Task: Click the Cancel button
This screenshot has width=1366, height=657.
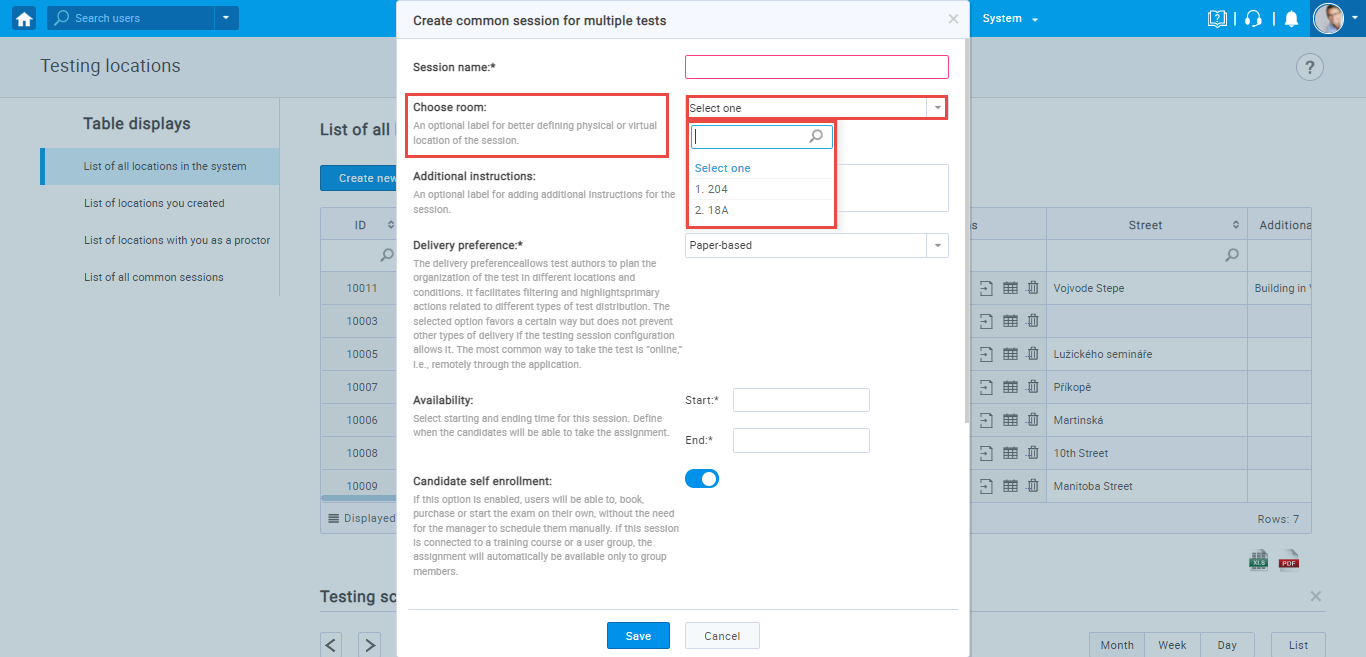Action: [722, 636]
